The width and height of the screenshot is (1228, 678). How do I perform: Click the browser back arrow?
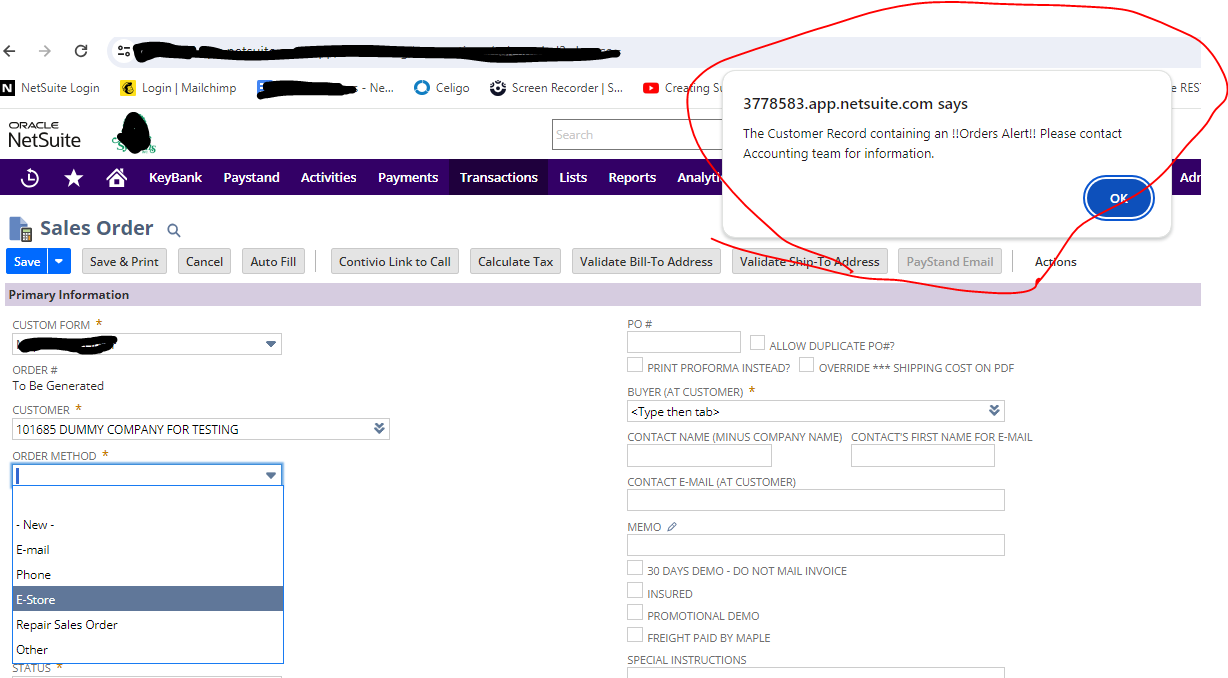pos(10,51)
